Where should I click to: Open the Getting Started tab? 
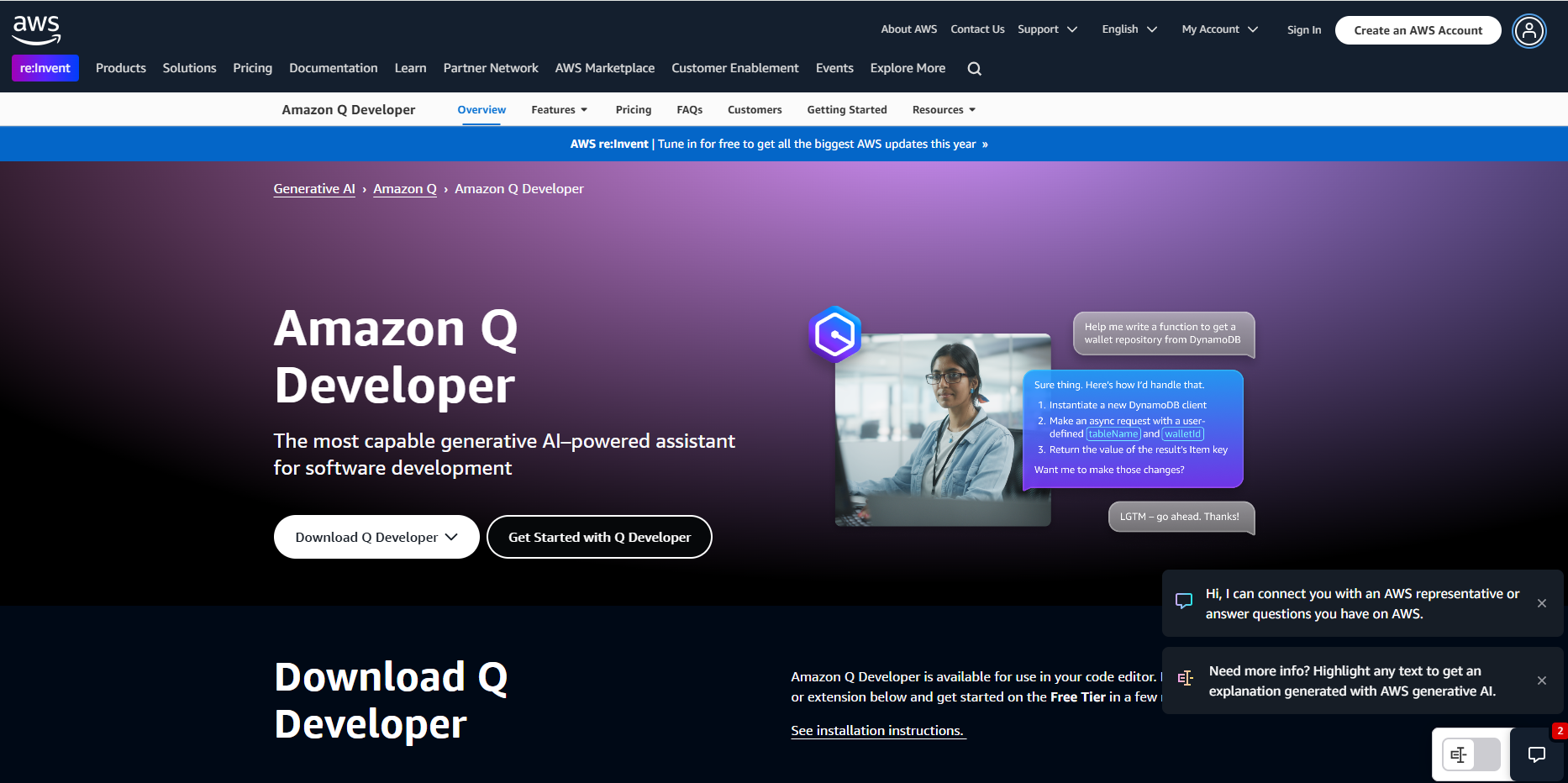847,110
